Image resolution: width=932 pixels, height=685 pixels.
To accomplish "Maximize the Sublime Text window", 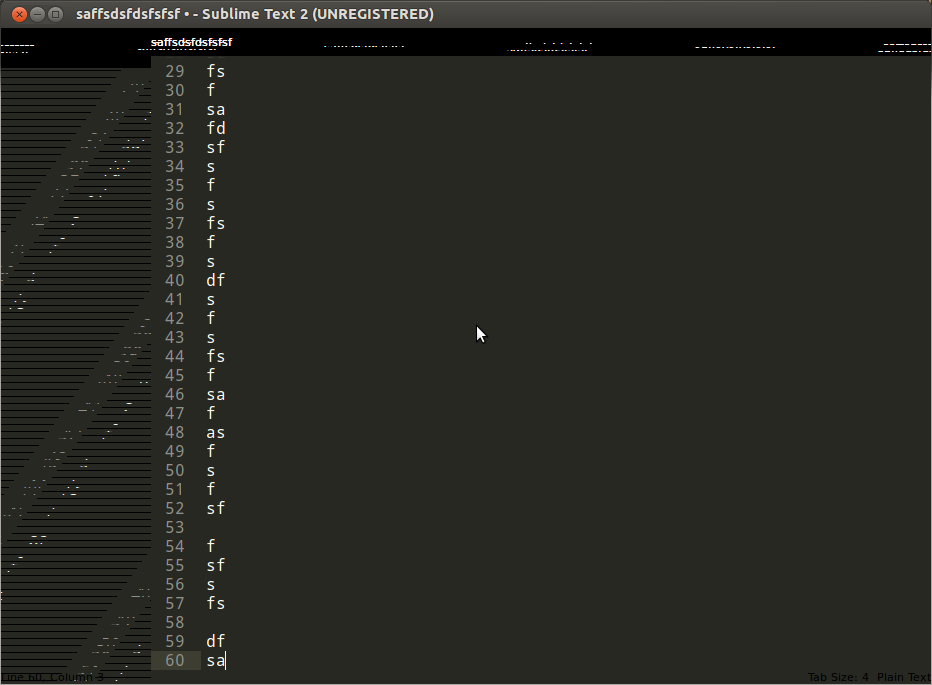I will 56,14.
